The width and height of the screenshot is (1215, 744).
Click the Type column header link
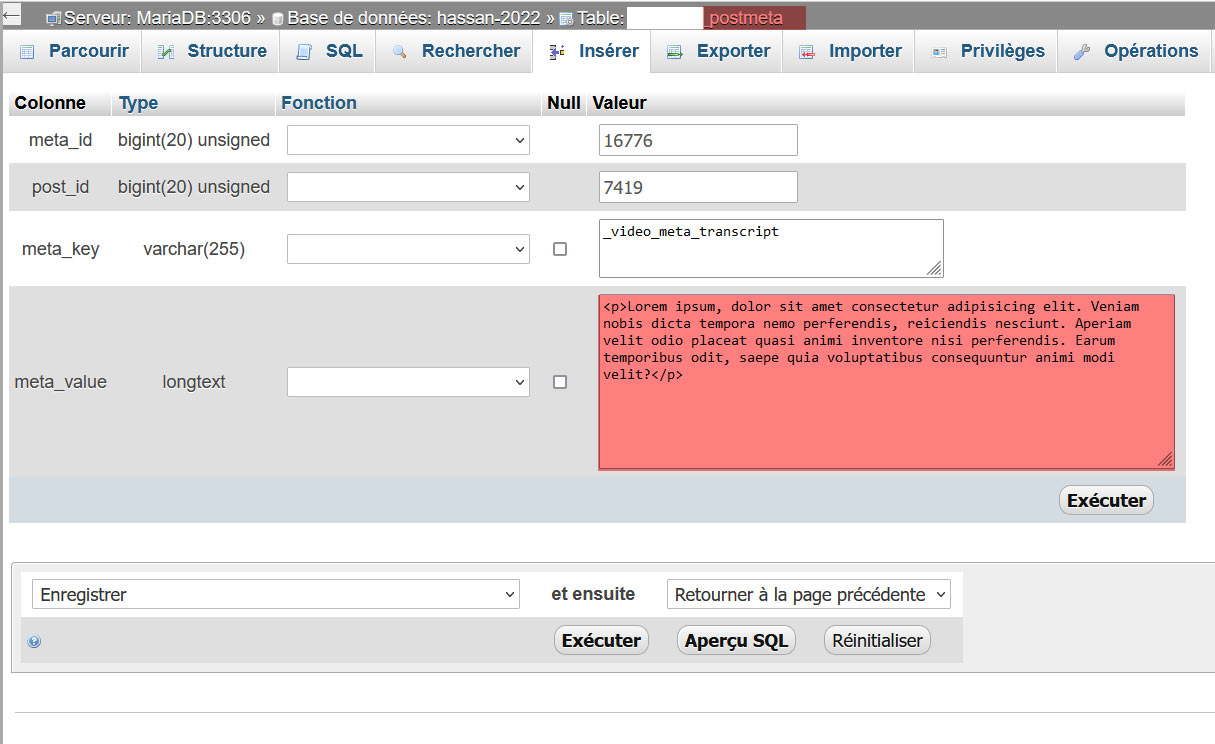coord(138,103)
